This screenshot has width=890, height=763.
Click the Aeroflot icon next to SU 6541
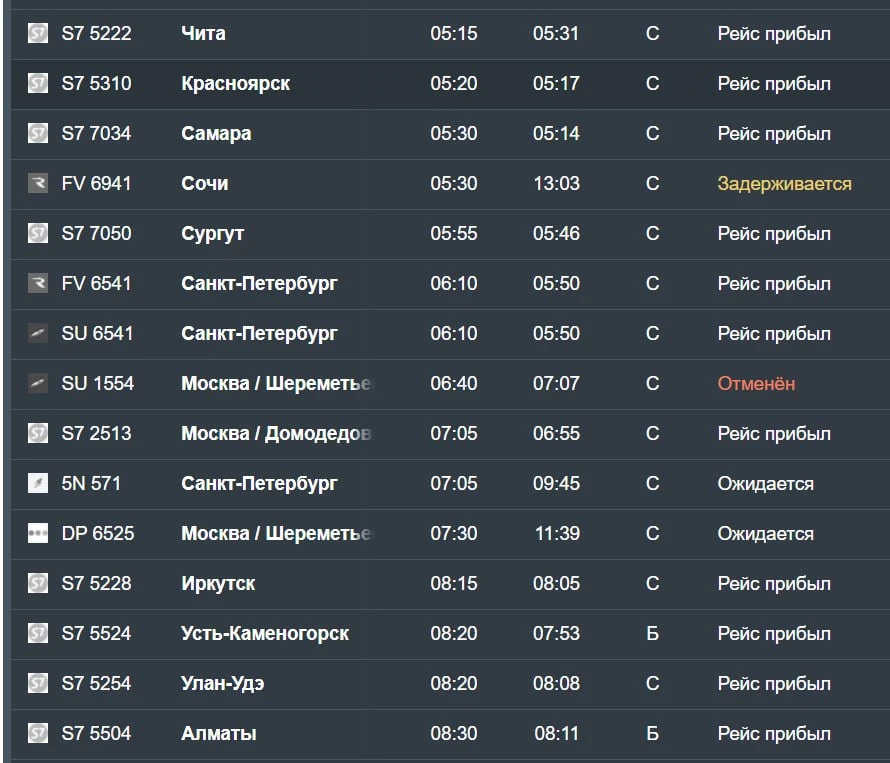[x=38, y=333]
